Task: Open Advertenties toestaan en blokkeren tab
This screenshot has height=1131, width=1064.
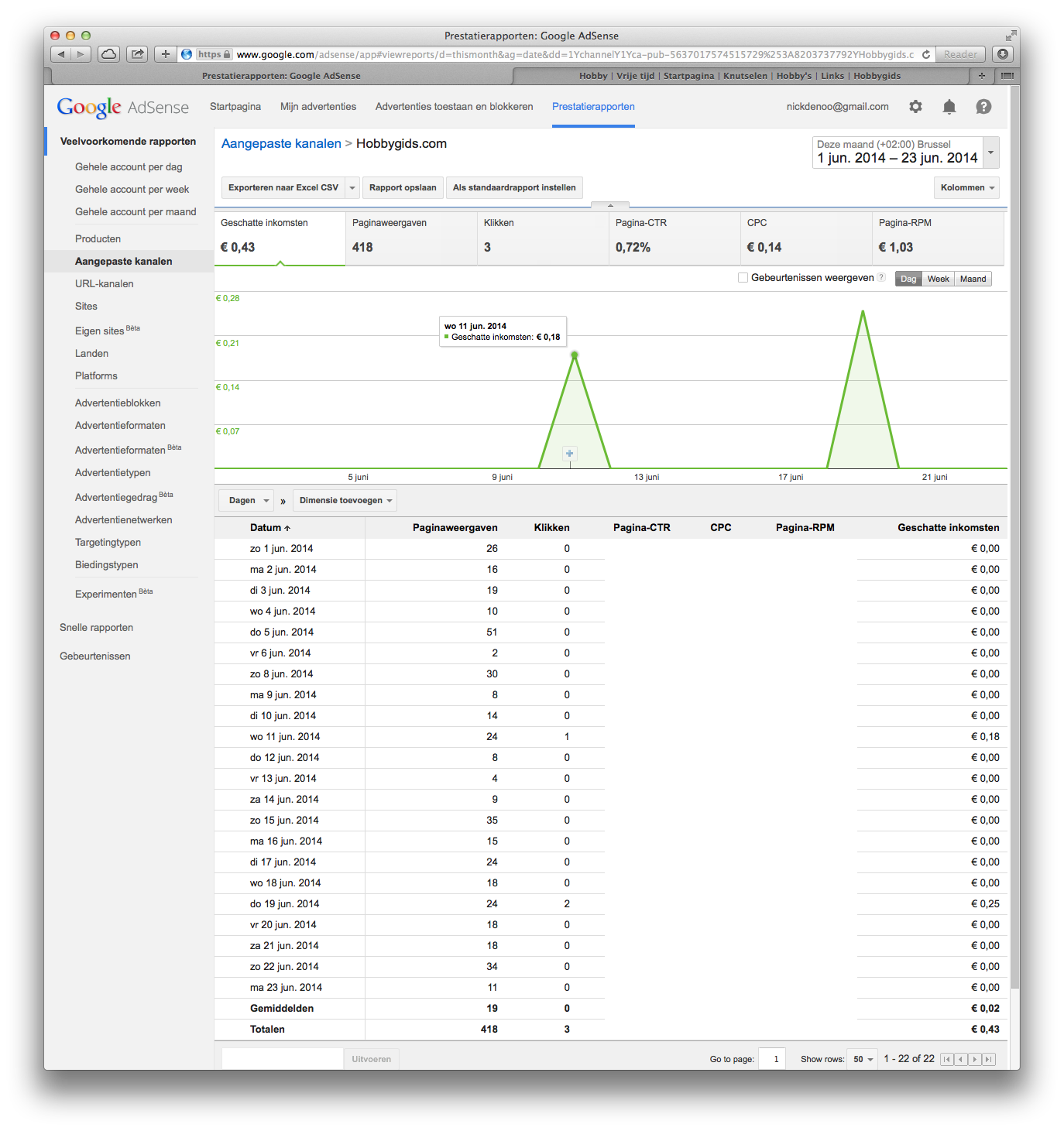Action: 455,107
